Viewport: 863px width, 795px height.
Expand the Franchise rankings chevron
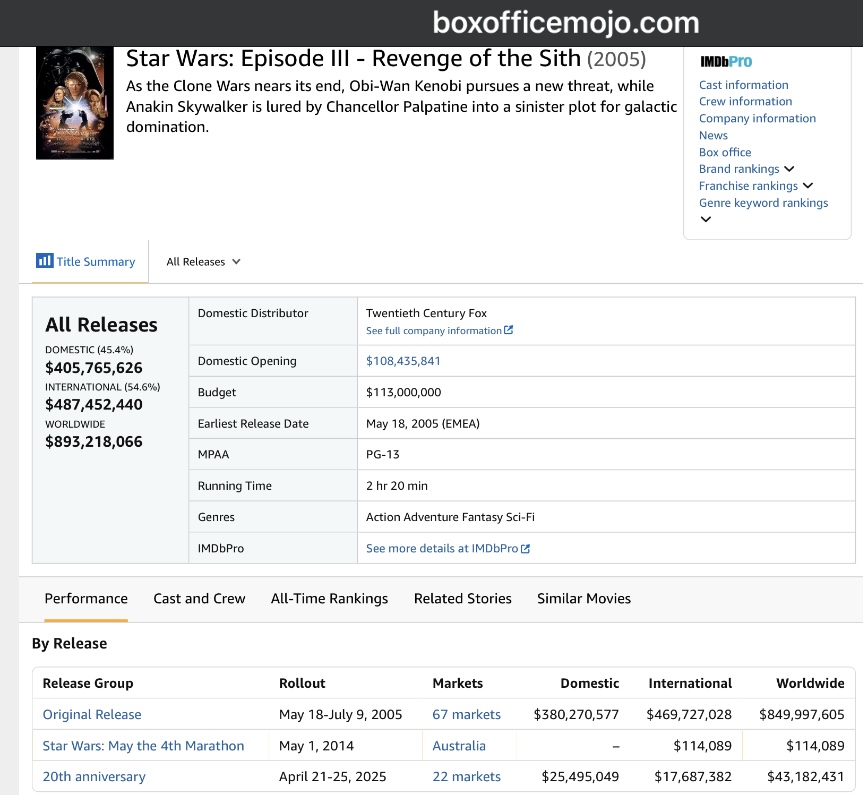[807, 186]
